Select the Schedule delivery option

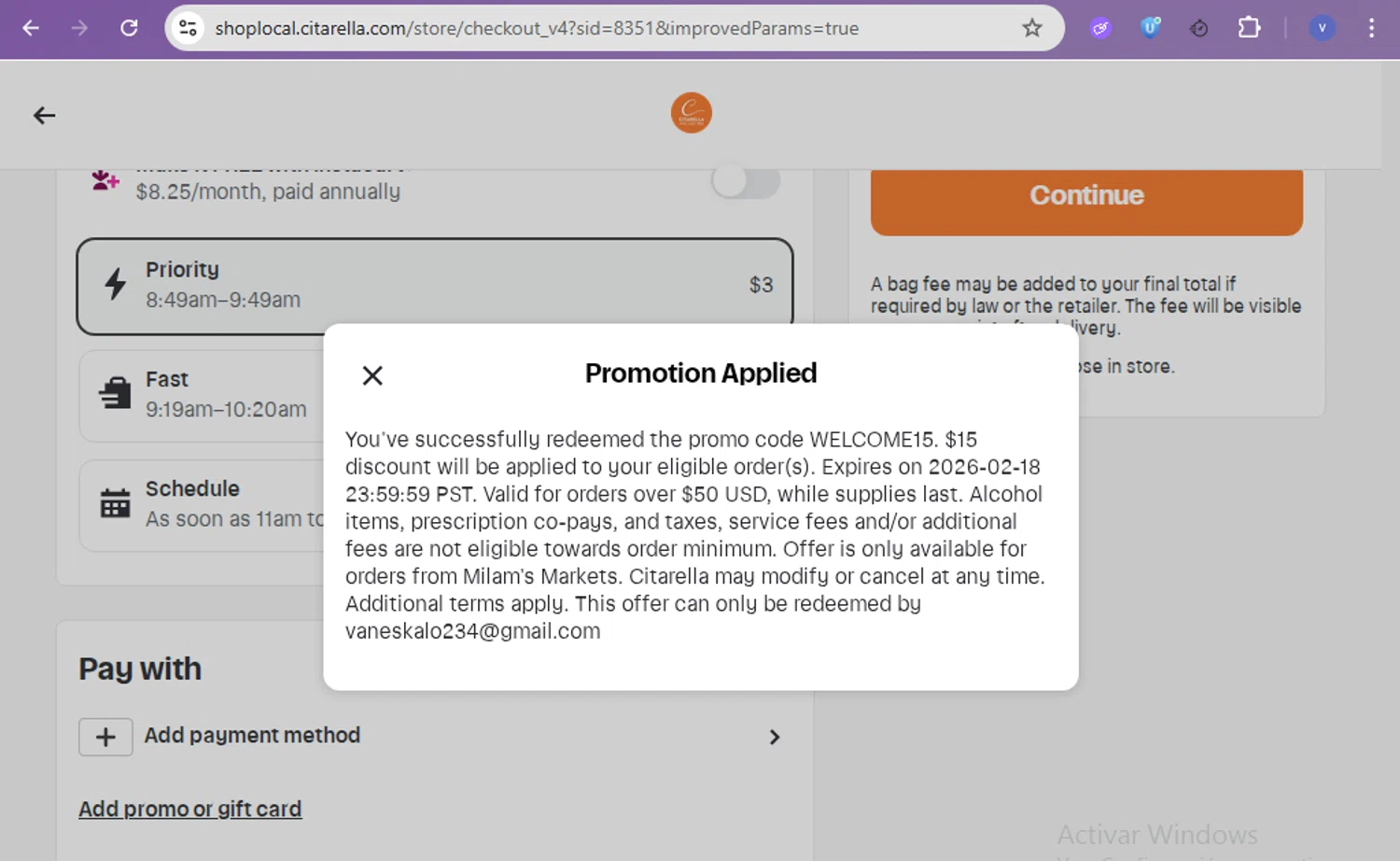(x=202, y=504)
